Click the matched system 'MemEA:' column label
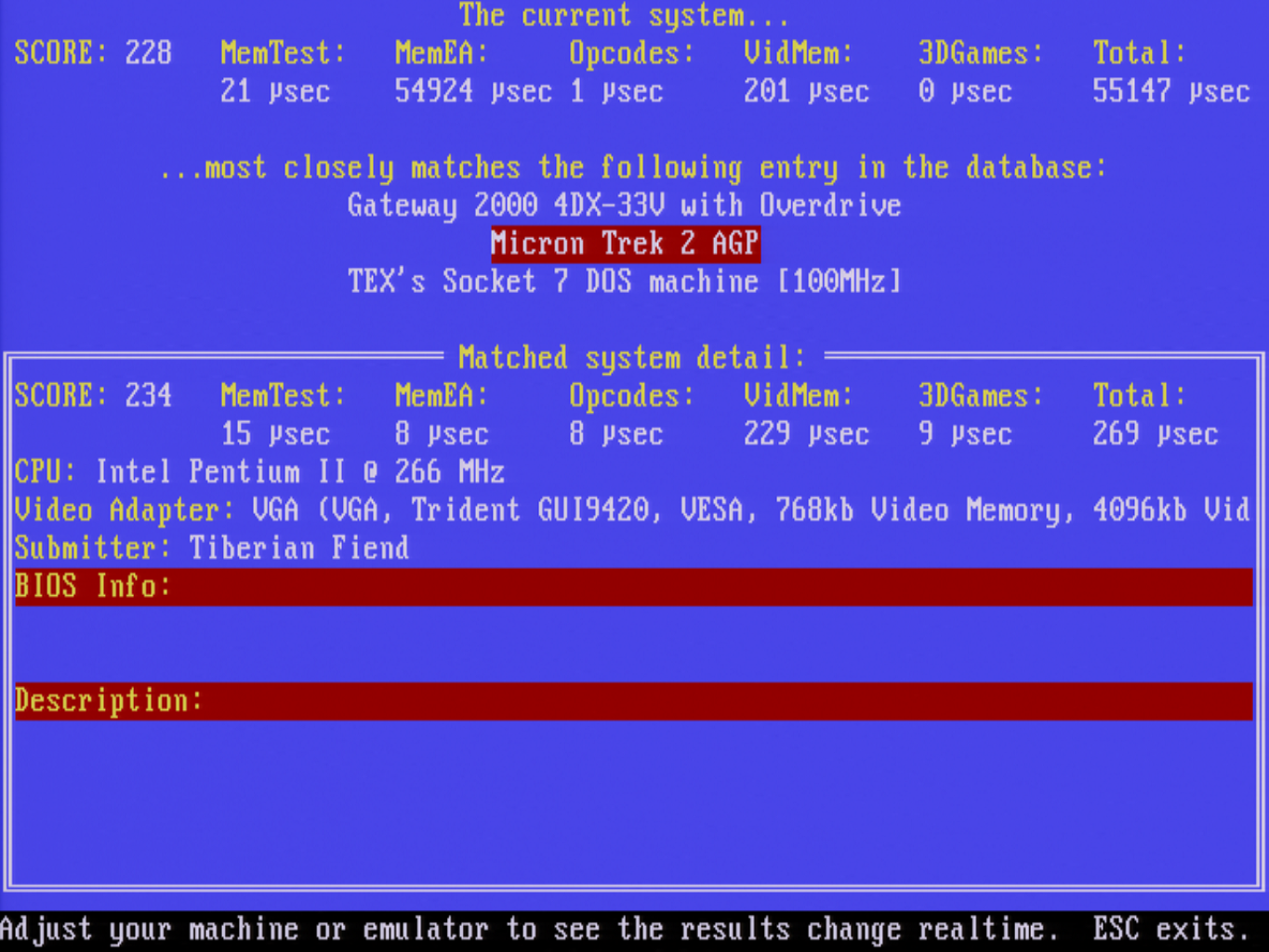This screenshot has height=952, width=1269. (442, 396)
